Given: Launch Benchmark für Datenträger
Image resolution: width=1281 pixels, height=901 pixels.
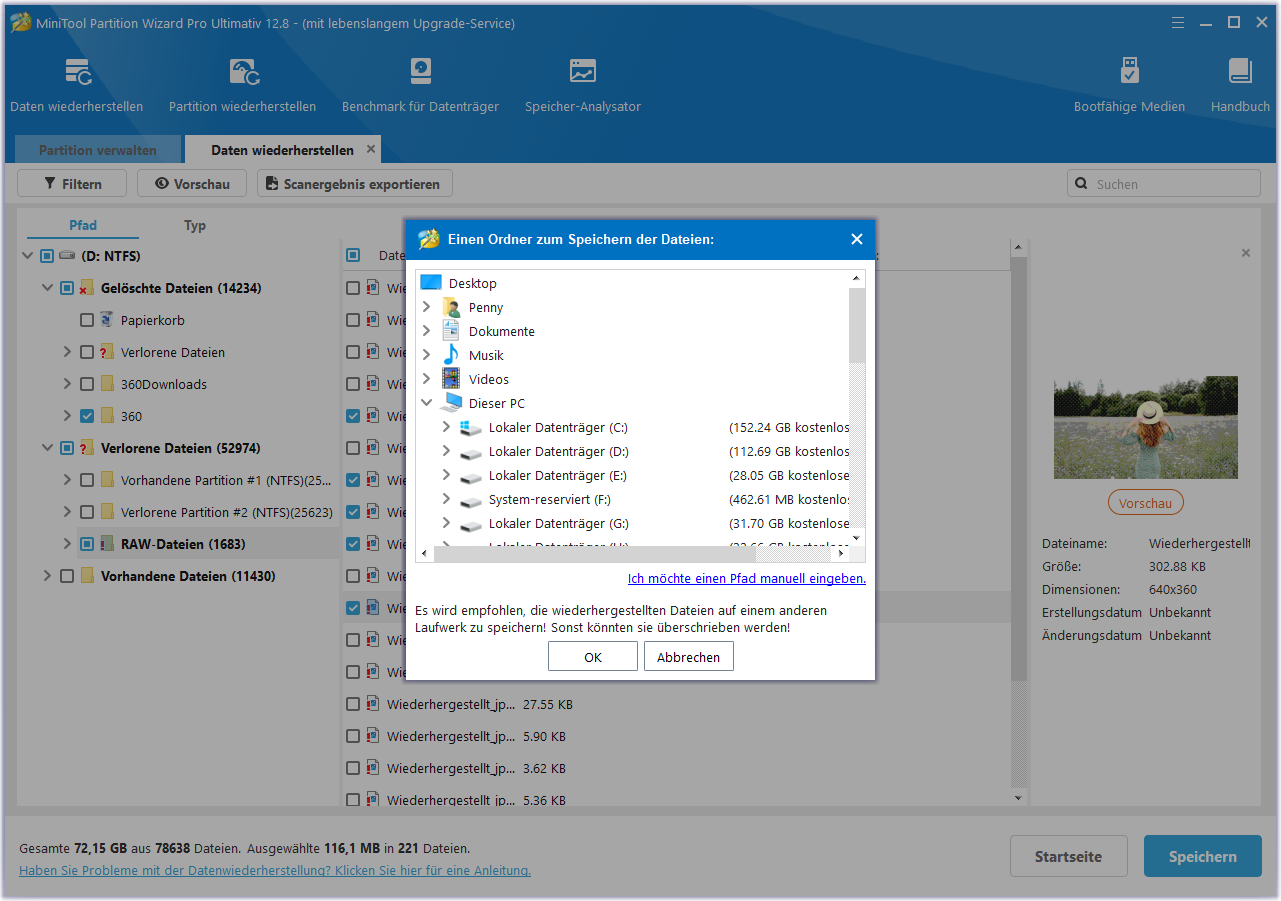Looking at the screenshot, I should pos(421,72).
